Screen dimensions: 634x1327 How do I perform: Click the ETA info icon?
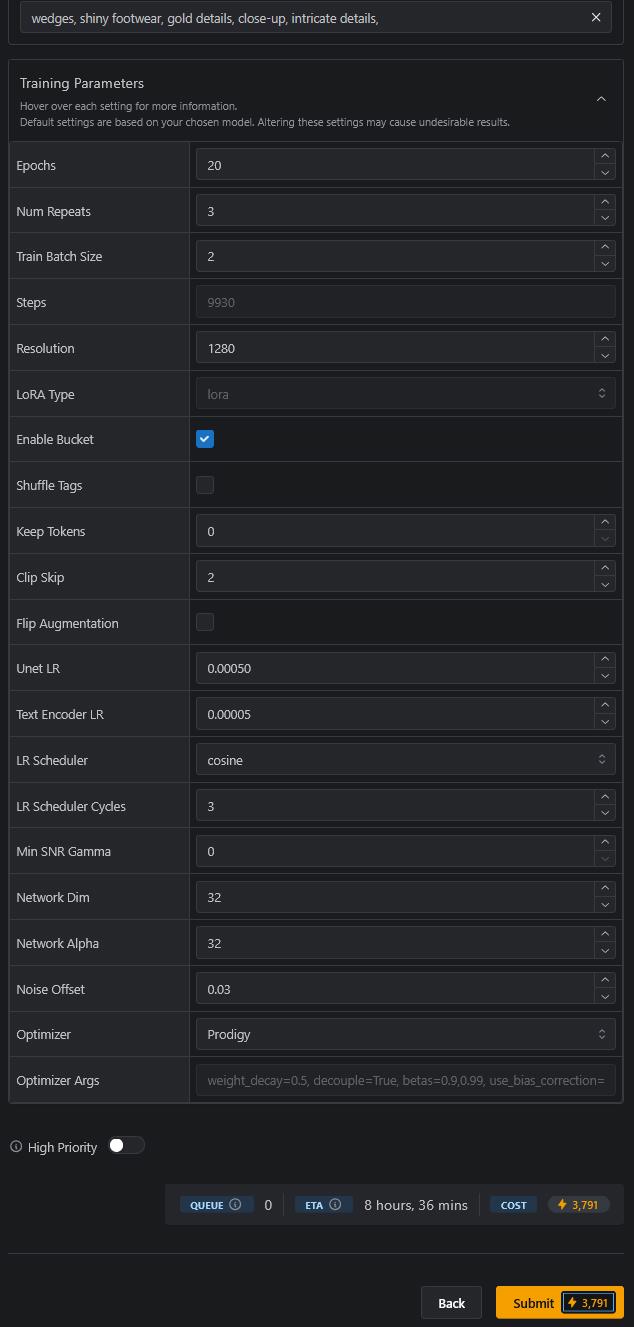pyautogui.click(x=335, y=1205)
